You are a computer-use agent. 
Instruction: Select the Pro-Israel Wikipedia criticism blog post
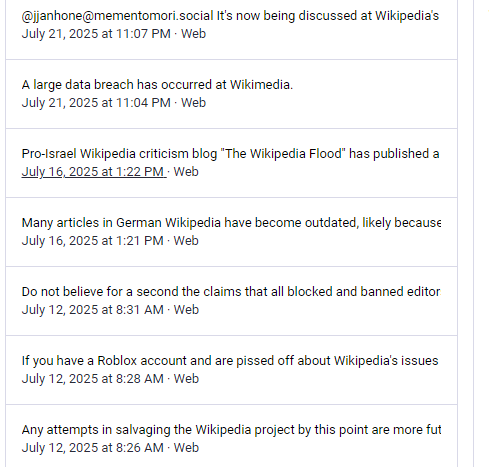[x=230, y=154]
